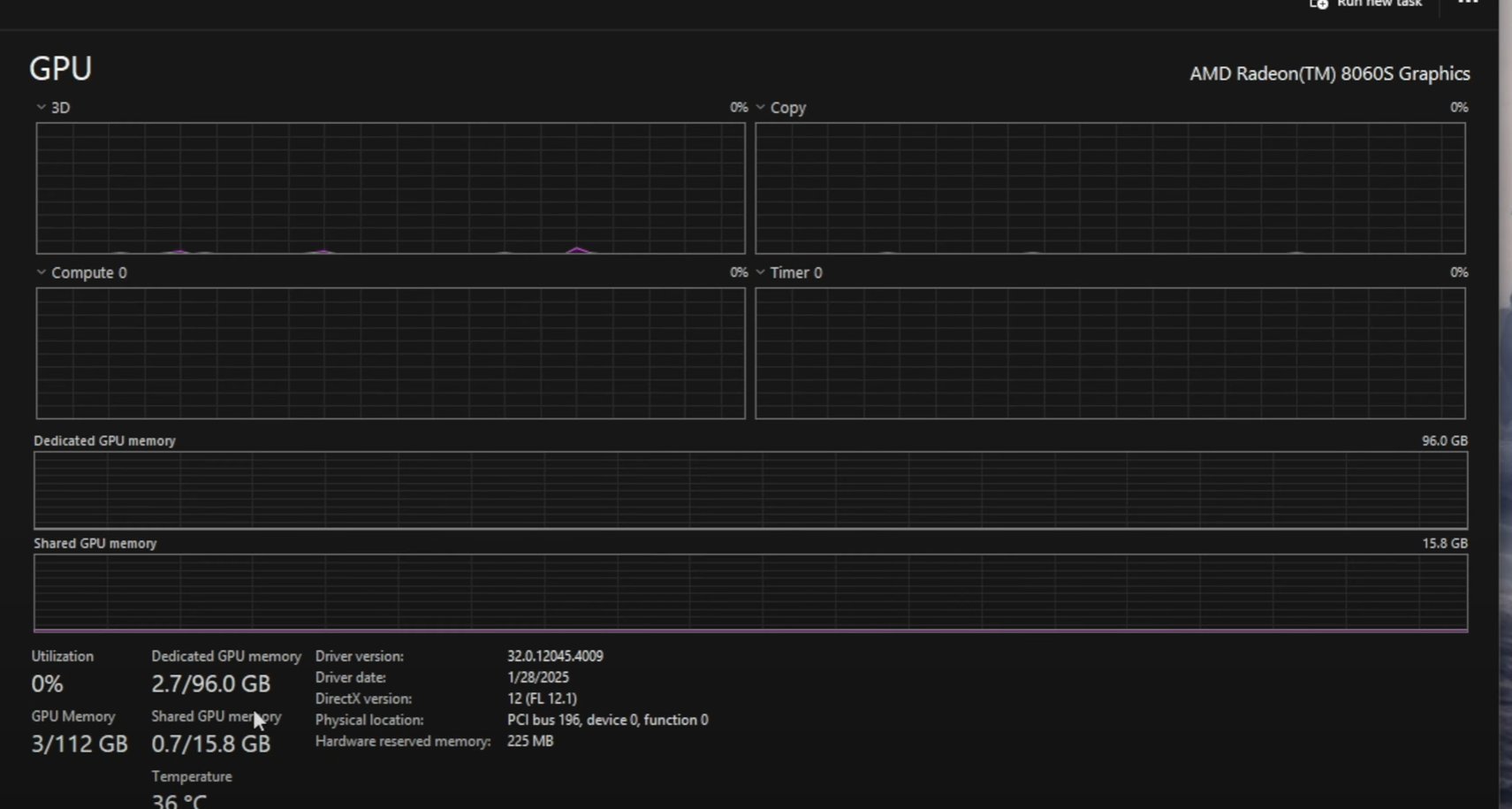Click the Shared GPU memory graph
The width and height of the screenshot is (1512, 809).
[x=750, y=593]
